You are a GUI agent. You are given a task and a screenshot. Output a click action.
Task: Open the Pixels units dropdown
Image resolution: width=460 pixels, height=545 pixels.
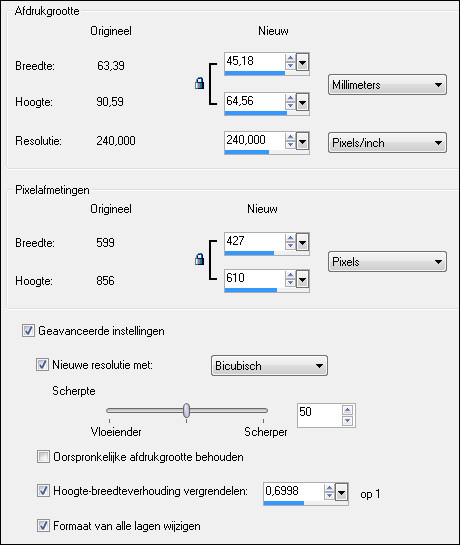[387, 262]
